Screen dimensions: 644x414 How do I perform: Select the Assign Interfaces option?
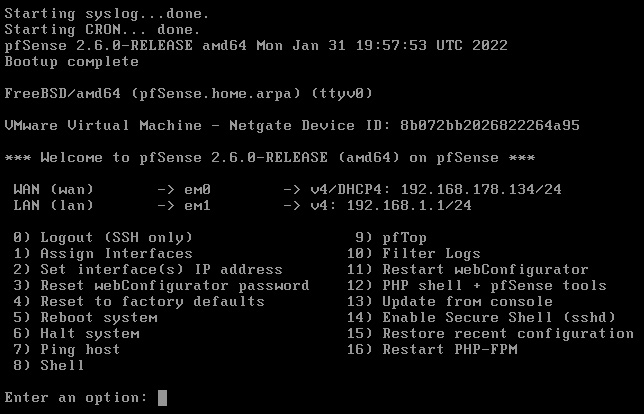pos(103,254)
